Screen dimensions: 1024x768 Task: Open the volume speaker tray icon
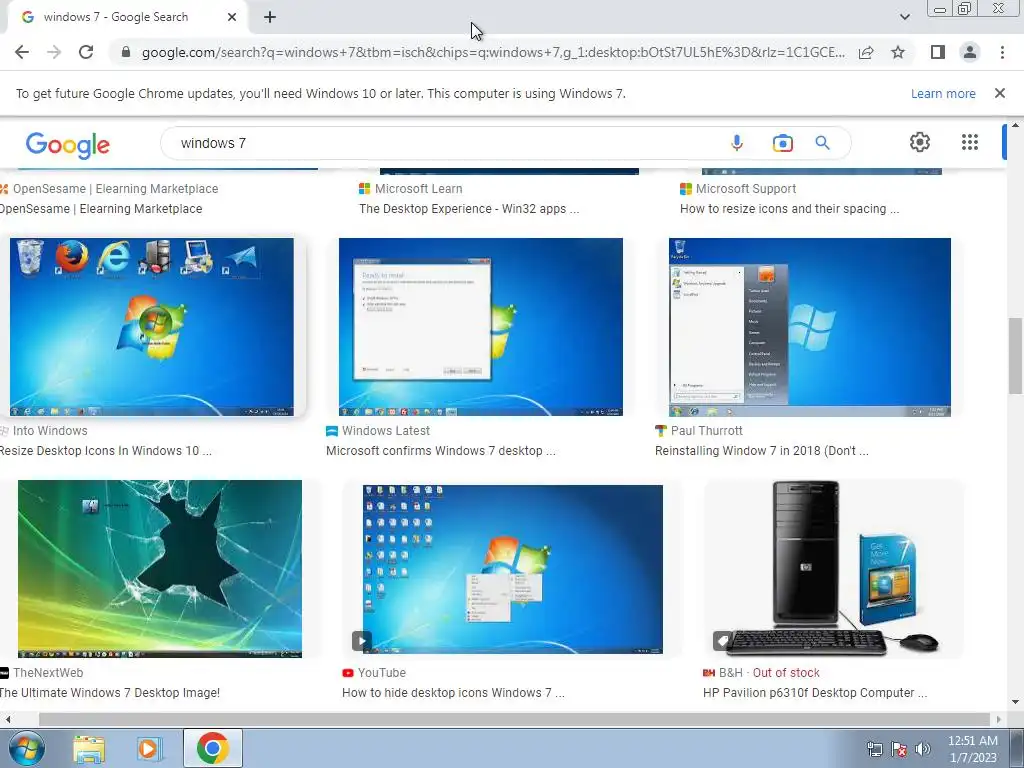click(923, 749)
